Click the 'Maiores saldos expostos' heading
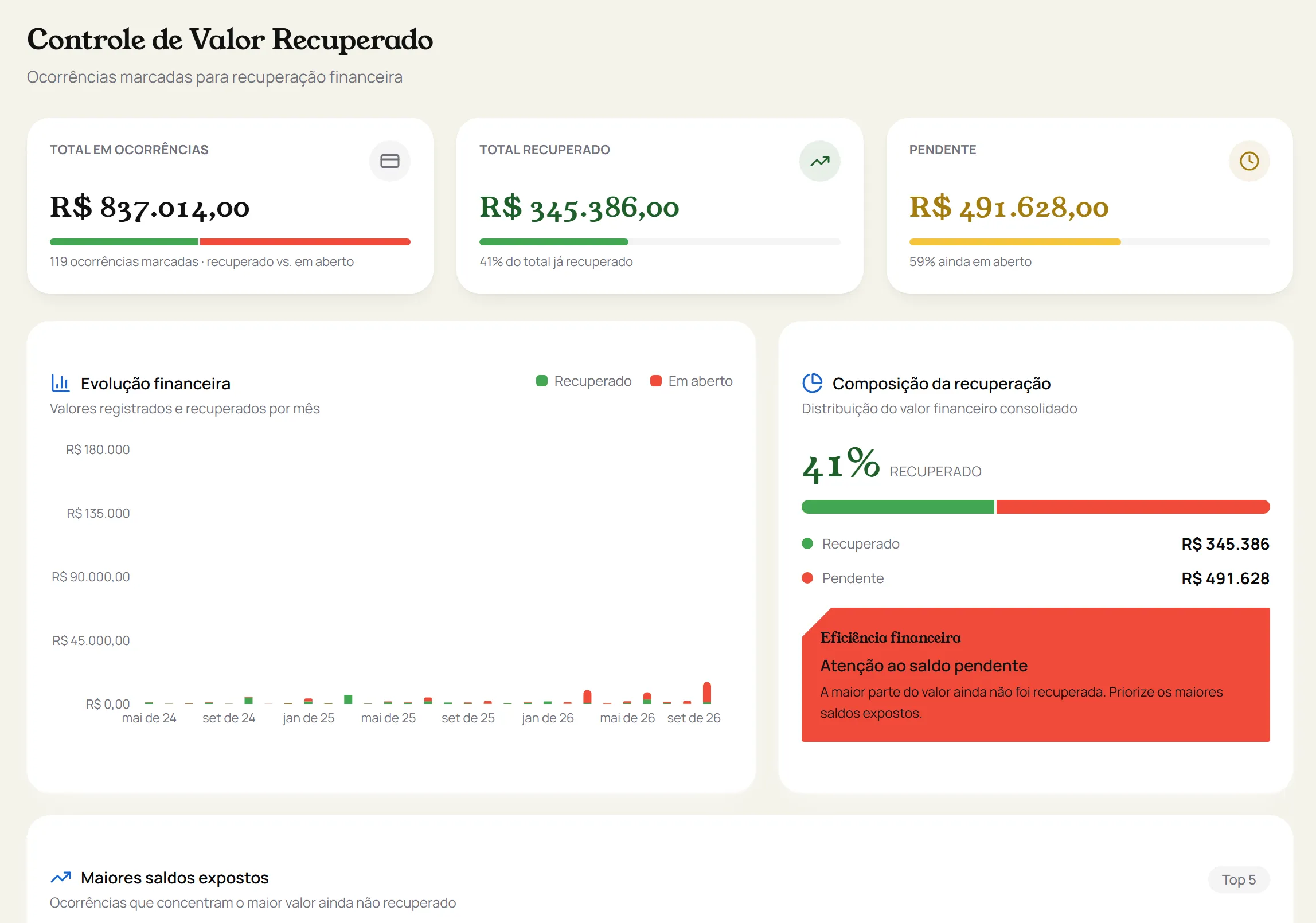 click(x=174, y=878)
